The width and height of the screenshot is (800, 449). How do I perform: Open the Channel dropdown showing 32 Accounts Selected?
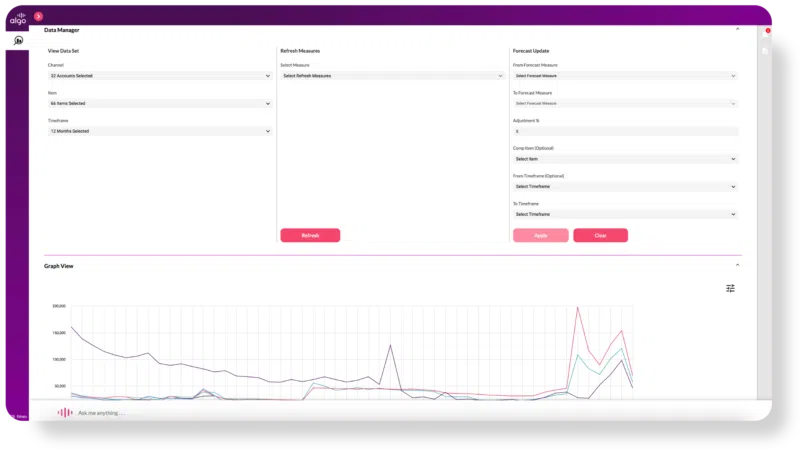[160, 75]
